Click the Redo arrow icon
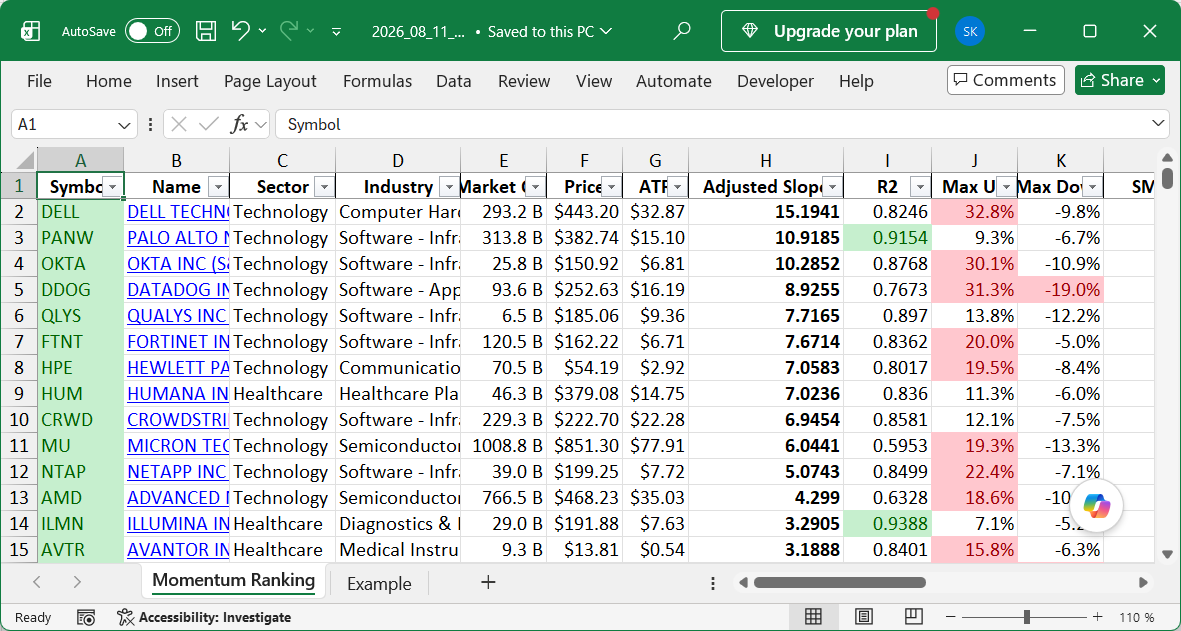 288,31
